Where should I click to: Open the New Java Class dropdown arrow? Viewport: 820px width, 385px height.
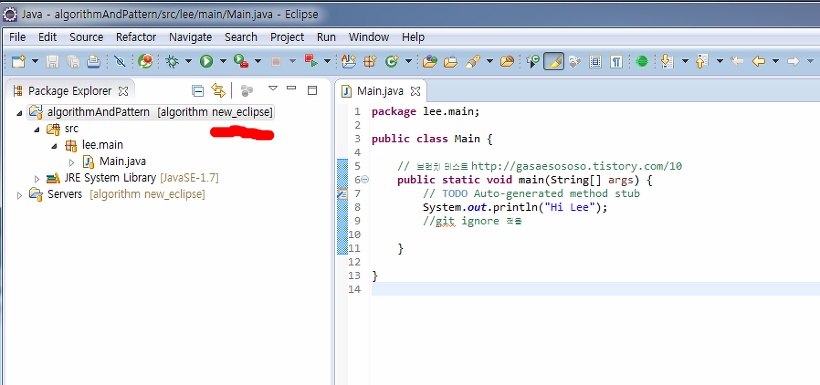(408, 62)
